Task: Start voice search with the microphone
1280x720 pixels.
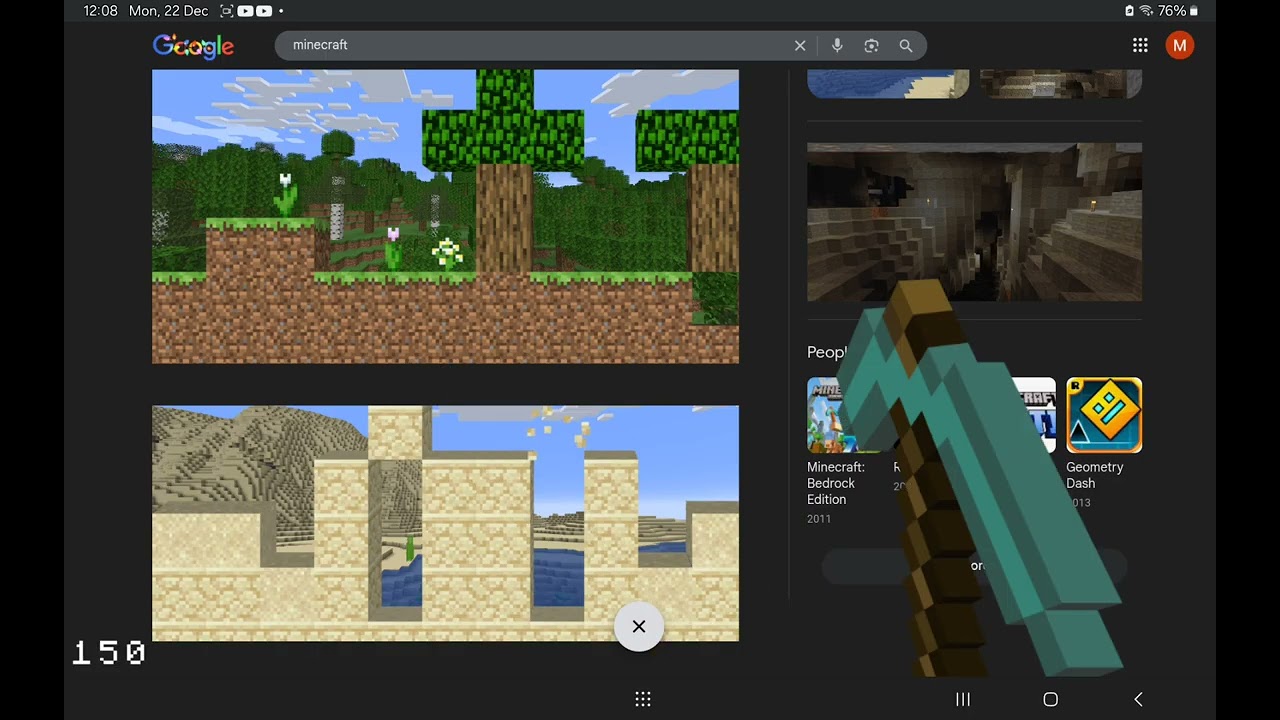Action: point(837,46)
